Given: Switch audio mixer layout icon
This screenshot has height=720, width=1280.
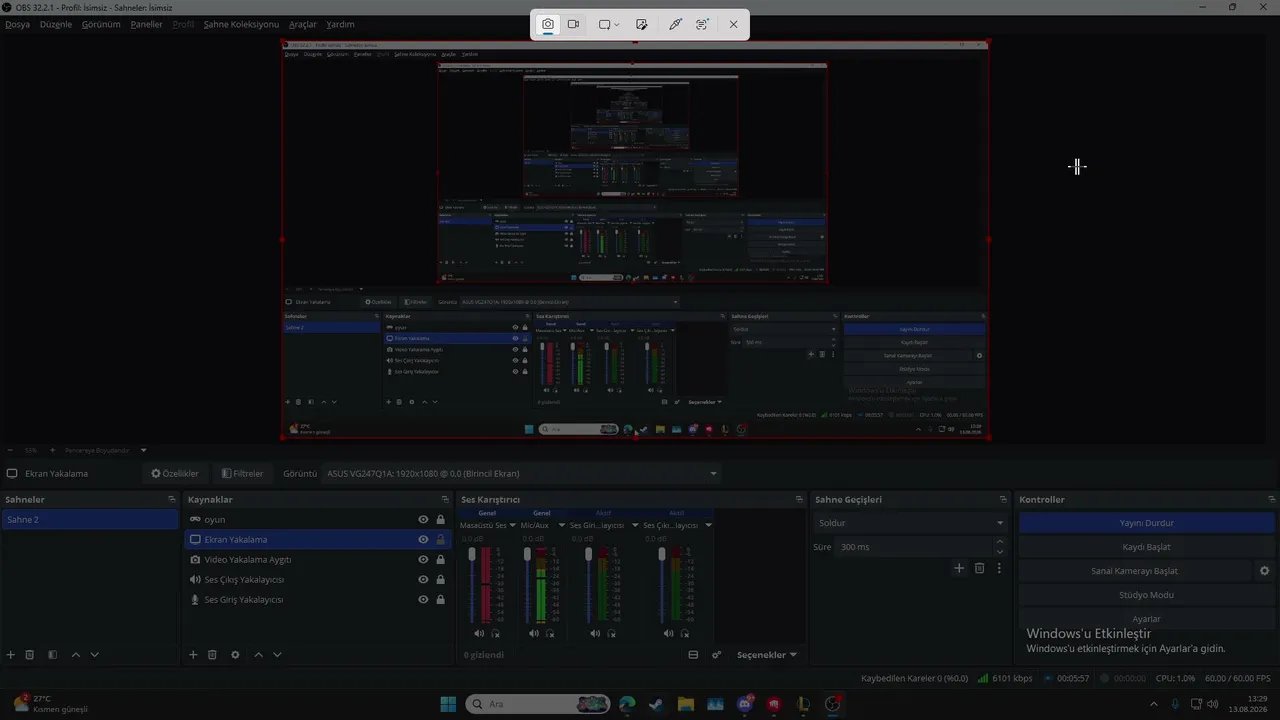Looking at the screenshot, I should [693, 655].
